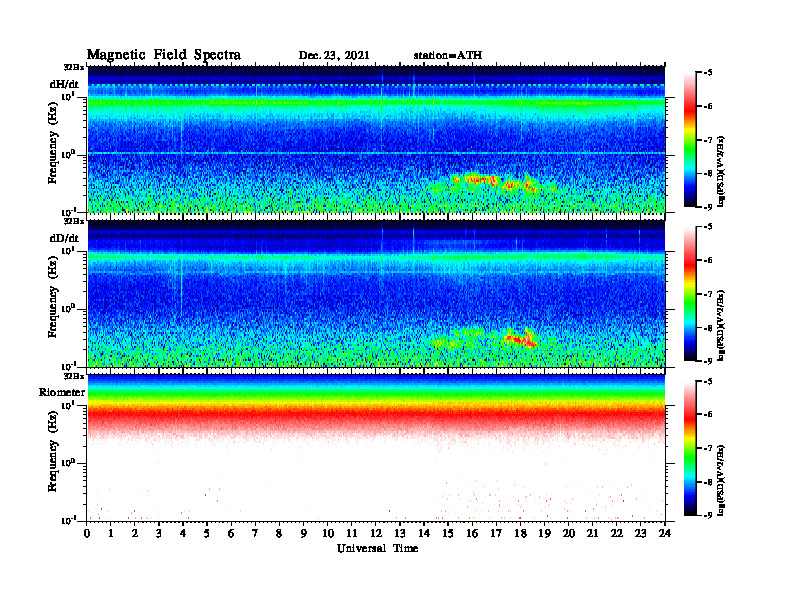Click hour 18 on the Universal Time axis
The width and height of the screenshot is (792, 612).
[x=520, y=533]
